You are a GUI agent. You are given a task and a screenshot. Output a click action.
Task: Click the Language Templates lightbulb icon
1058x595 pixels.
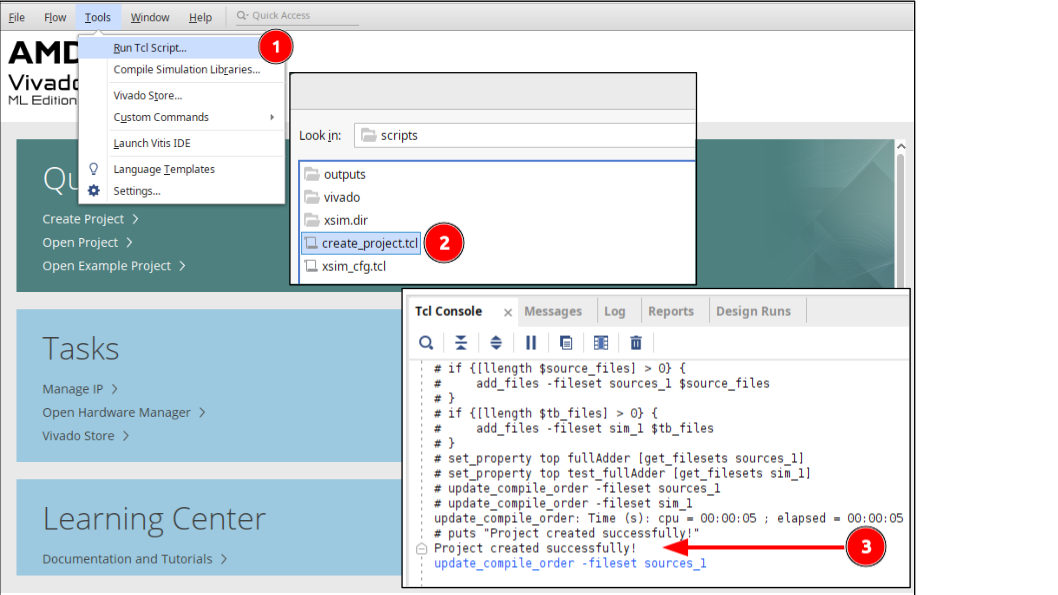[x=94, y=169]
